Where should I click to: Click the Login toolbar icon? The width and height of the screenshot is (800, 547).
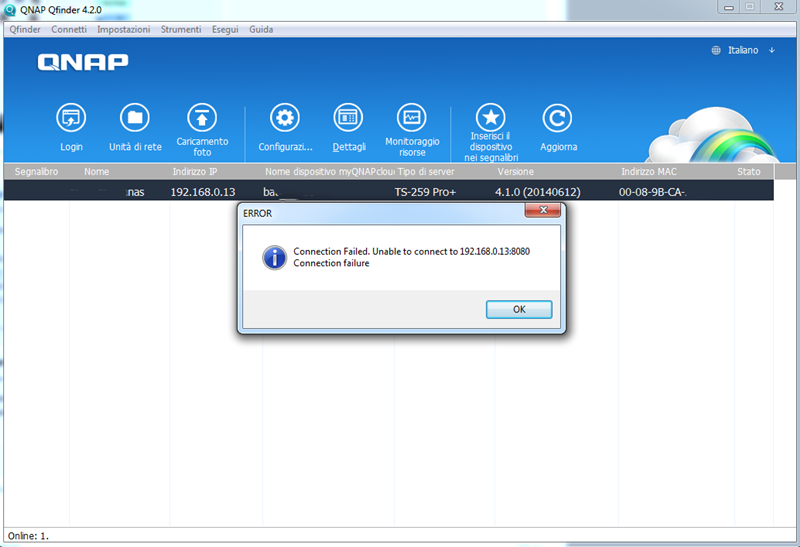(71, 118)
